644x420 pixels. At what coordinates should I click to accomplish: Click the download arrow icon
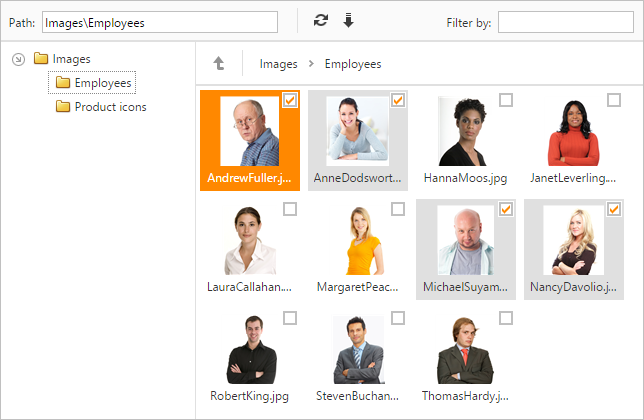click(x=348, y=20)
